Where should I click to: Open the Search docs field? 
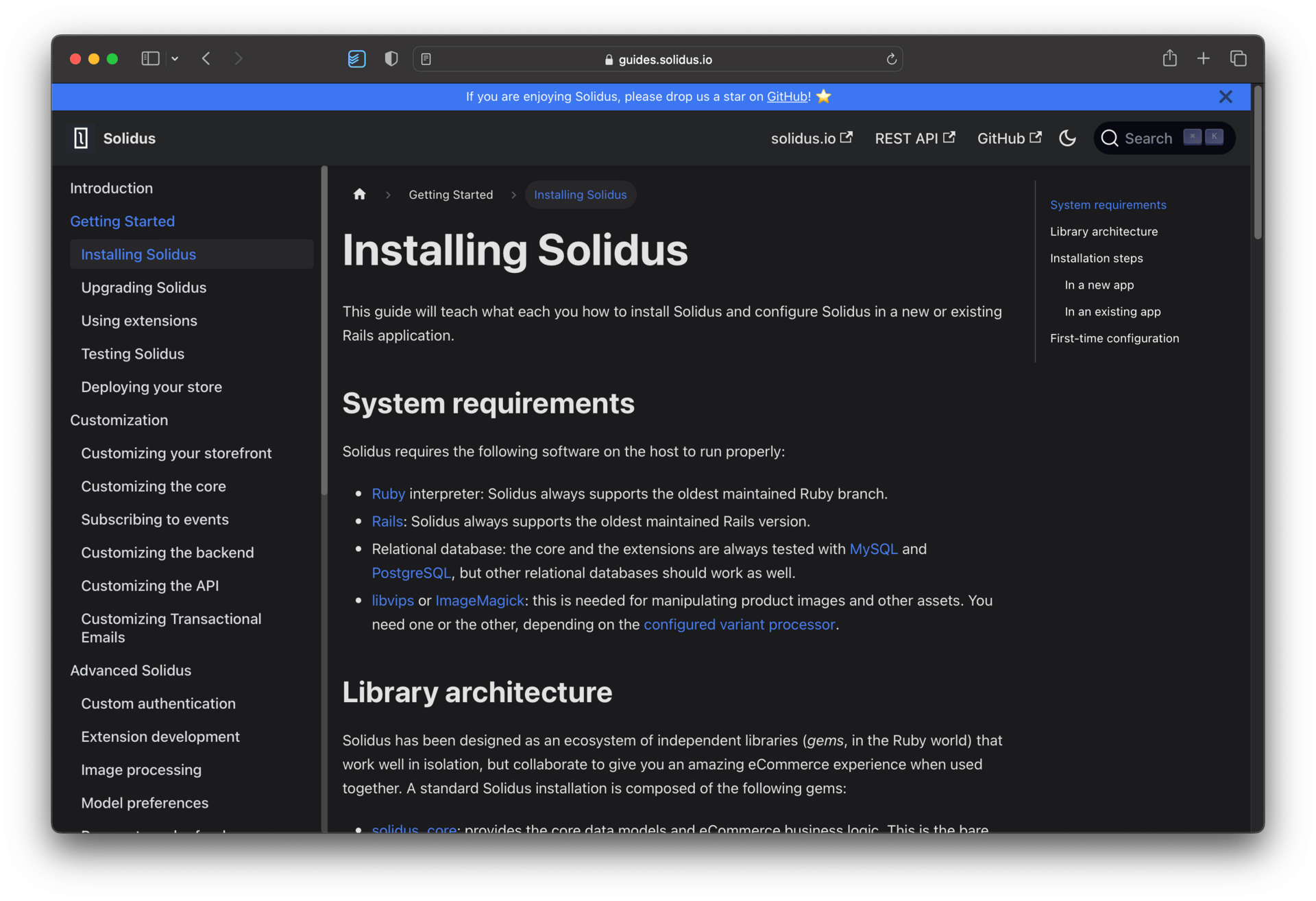pyautogui.click(x=1163, y=139)
